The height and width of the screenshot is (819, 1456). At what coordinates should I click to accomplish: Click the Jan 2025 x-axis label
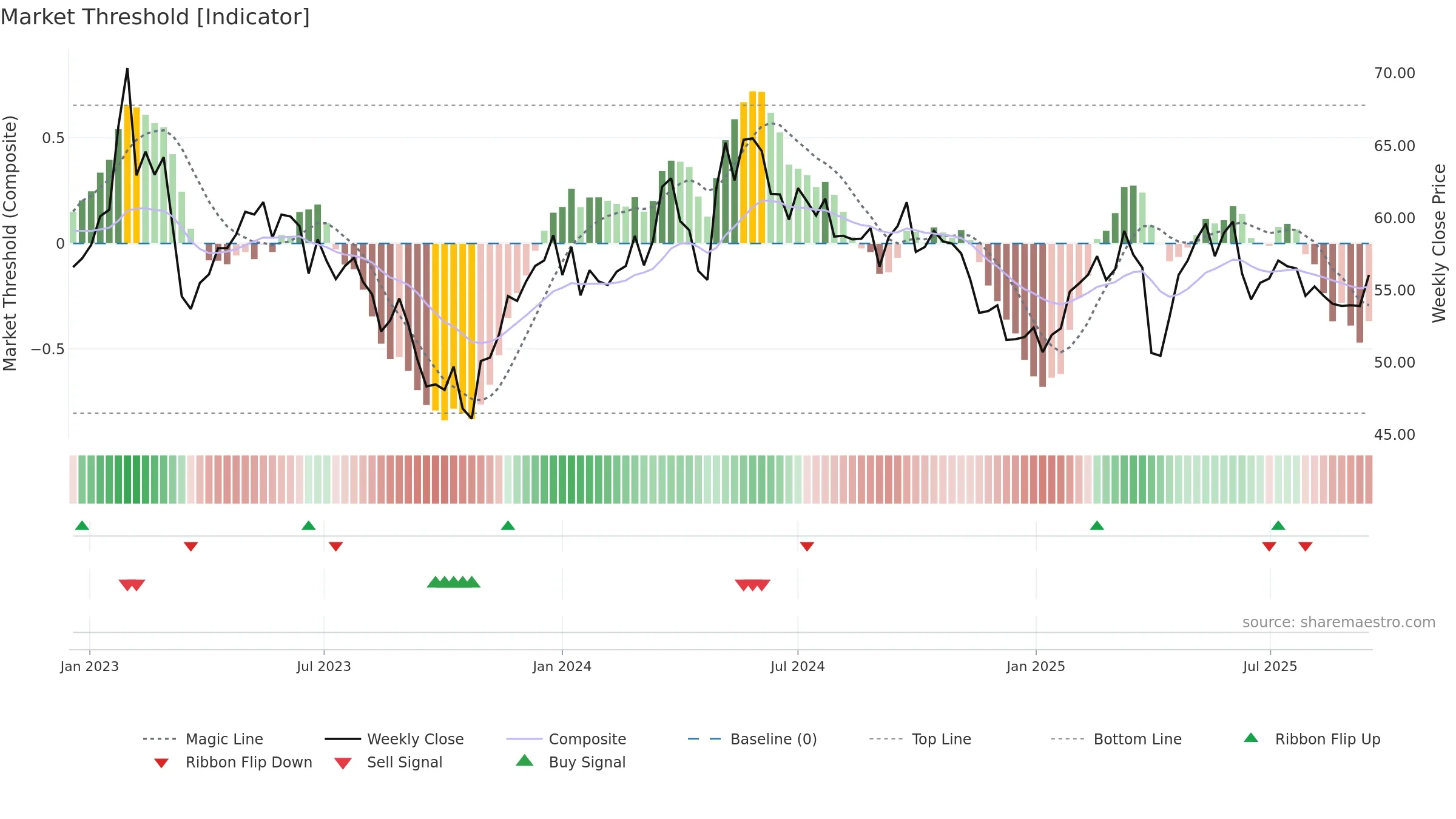(x=1036, y=666)
